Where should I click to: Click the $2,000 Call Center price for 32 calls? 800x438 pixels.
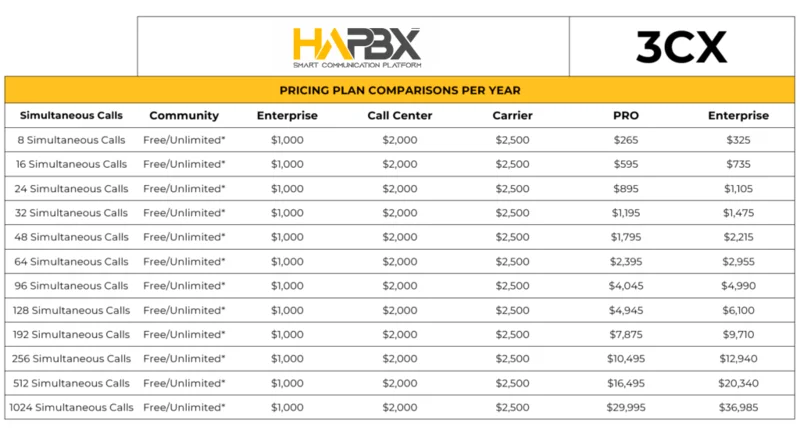pos(399,213)
